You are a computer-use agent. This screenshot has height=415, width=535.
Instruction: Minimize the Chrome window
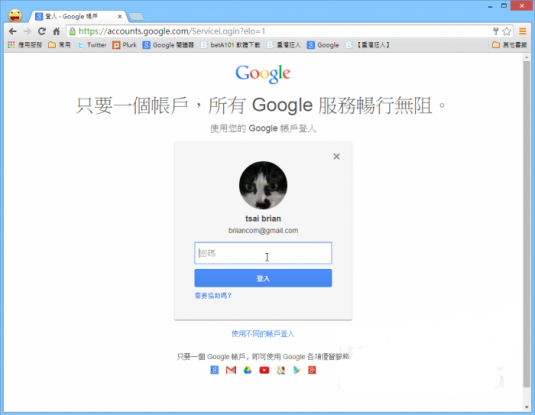(x=490, y=6)
